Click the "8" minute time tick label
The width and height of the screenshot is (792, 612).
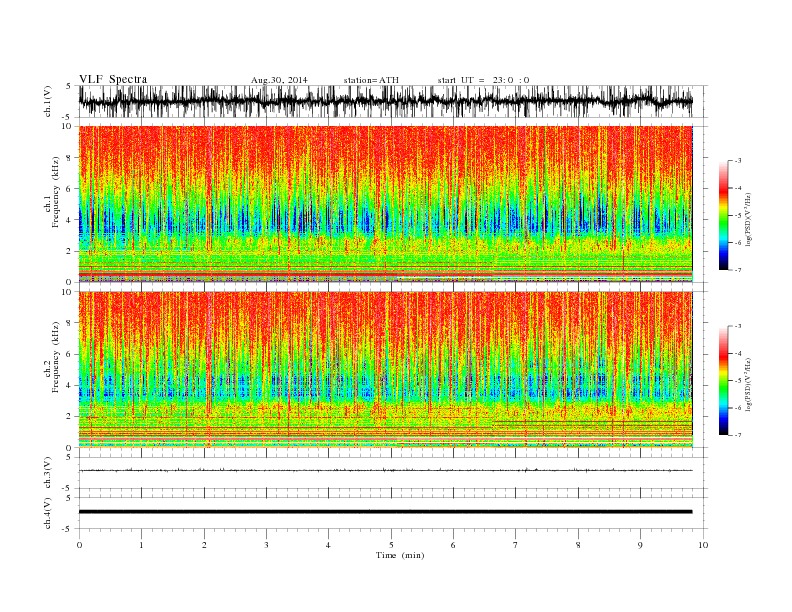coord(578,545)
